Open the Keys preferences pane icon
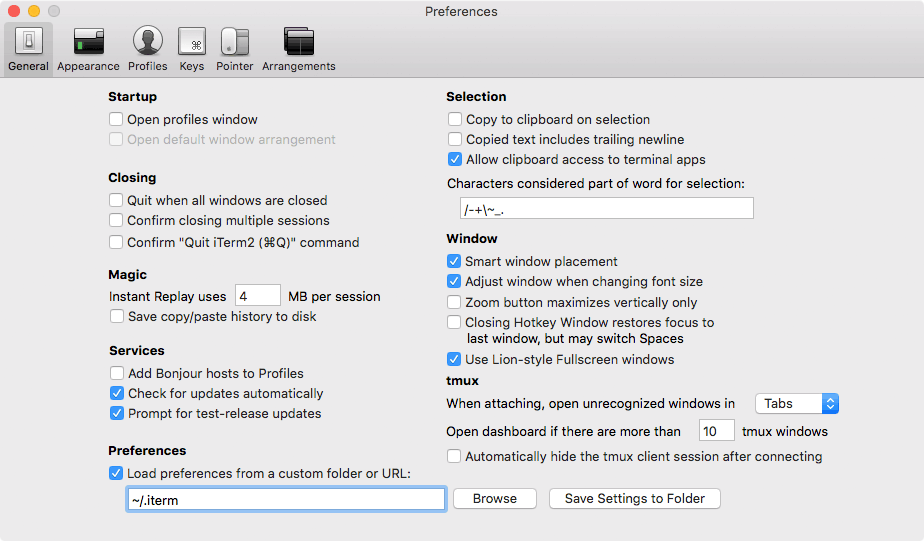The width and height of the screenshot is (924, 541). tap(192, 41)
